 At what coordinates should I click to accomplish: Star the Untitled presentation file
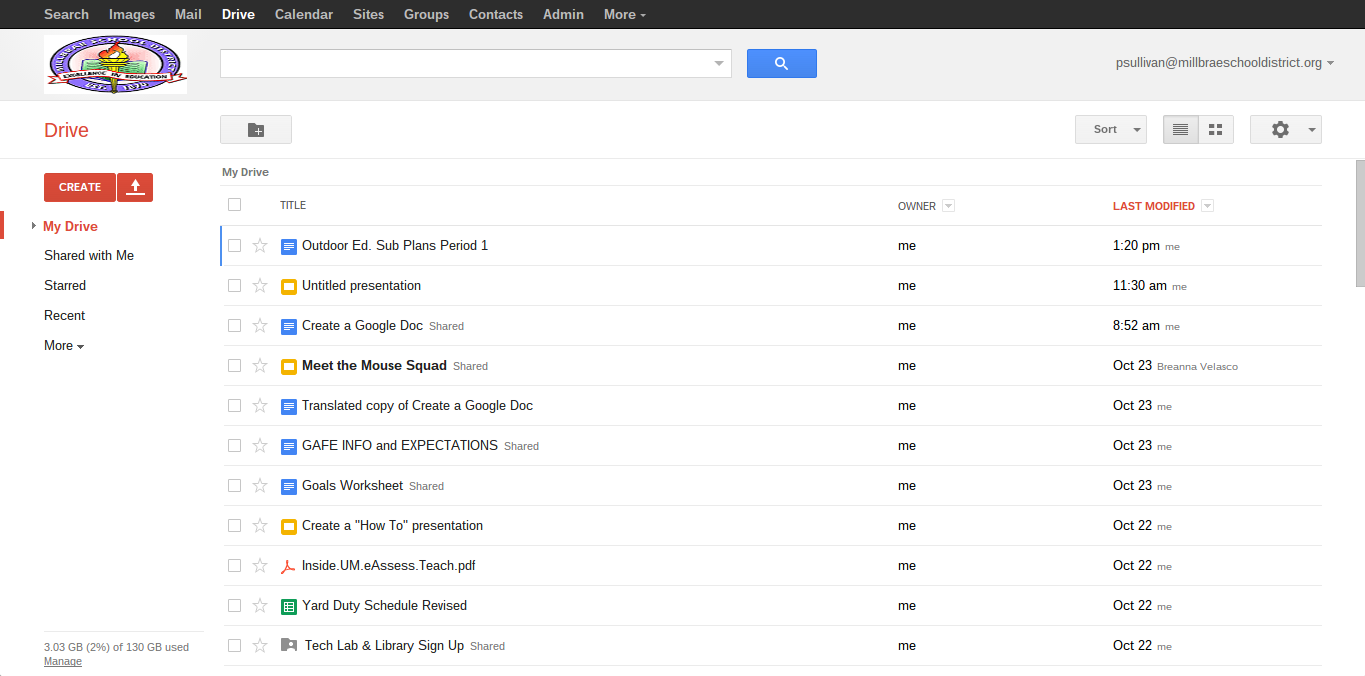pos(260,286)
